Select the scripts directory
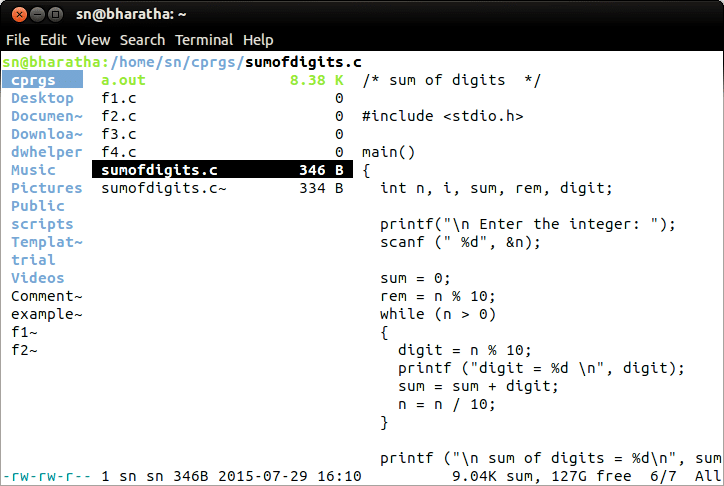This screenshot has height=486, width=724. pos(42,224)
